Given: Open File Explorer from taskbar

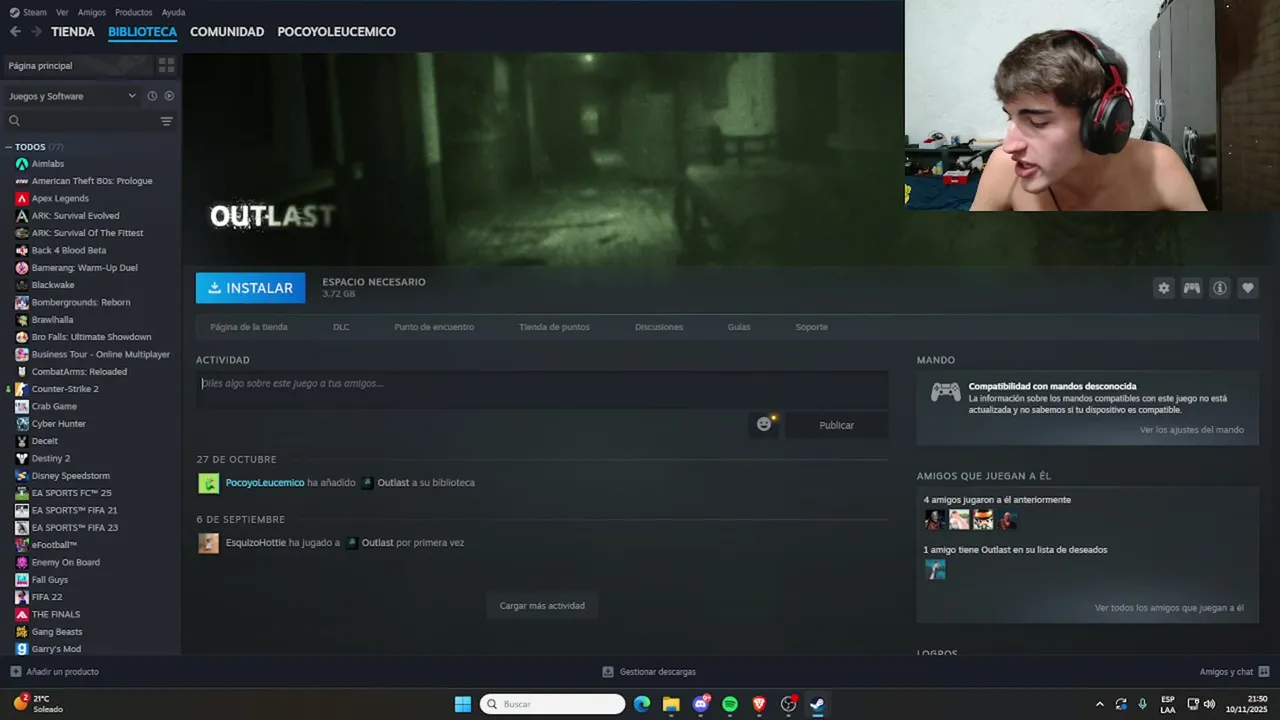Looking at the screenshot, I should pyautogui.click(x=671, y=704).
